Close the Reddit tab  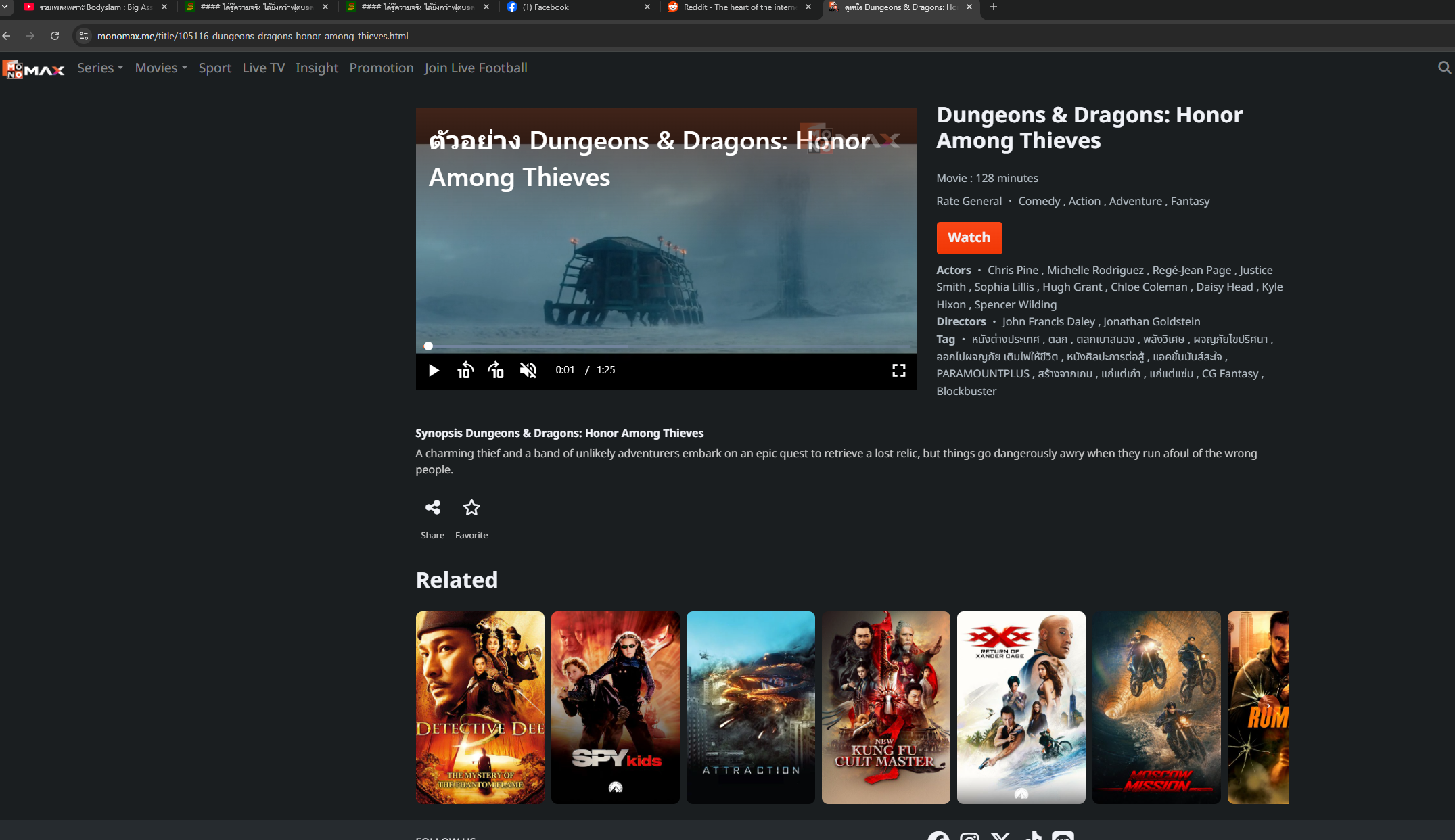(808, 7)
